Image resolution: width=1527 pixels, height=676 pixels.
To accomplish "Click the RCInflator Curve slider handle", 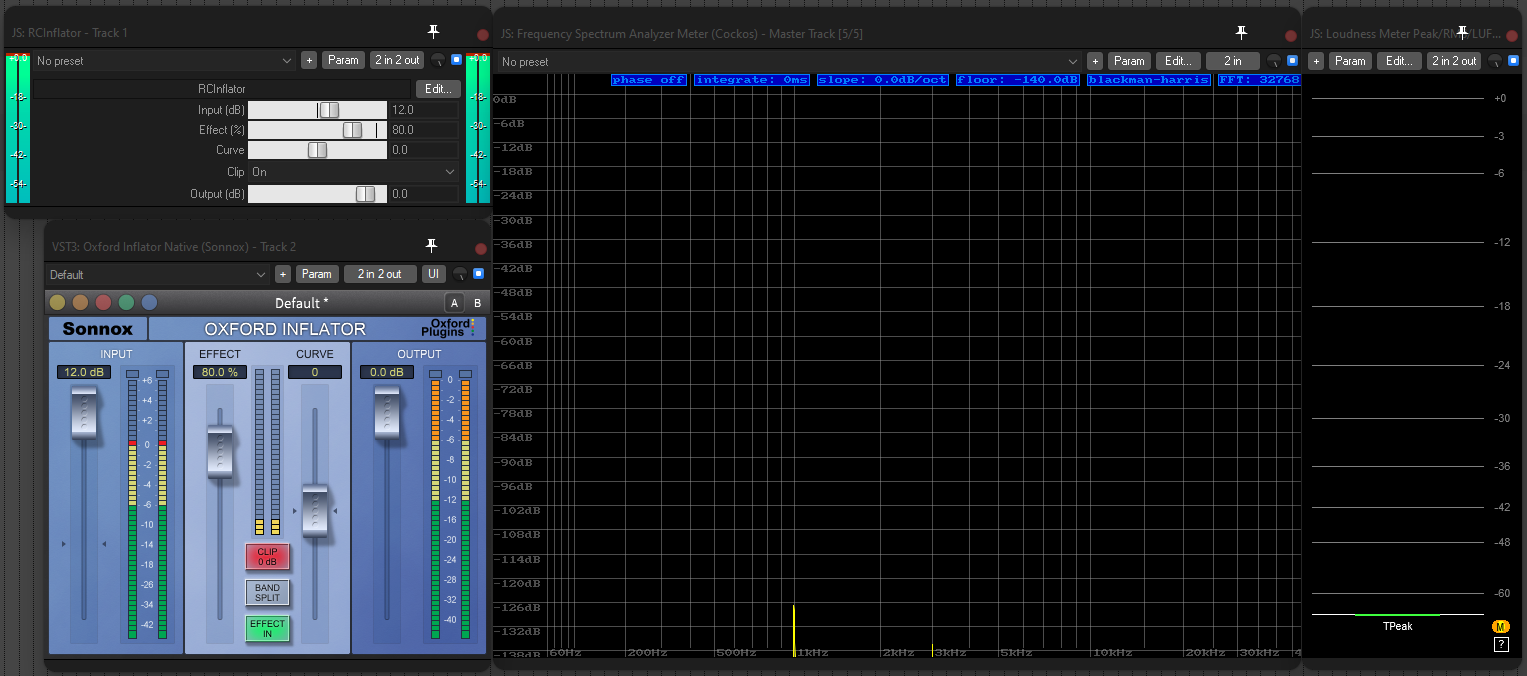I will click(317, 150).
